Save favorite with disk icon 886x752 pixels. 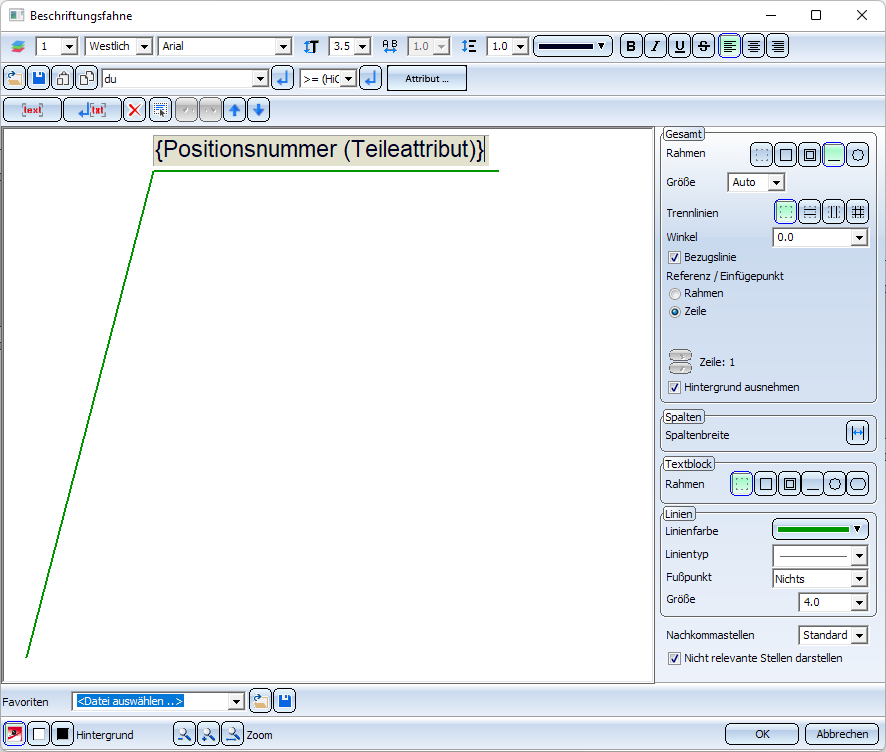(x=285, y=701)
